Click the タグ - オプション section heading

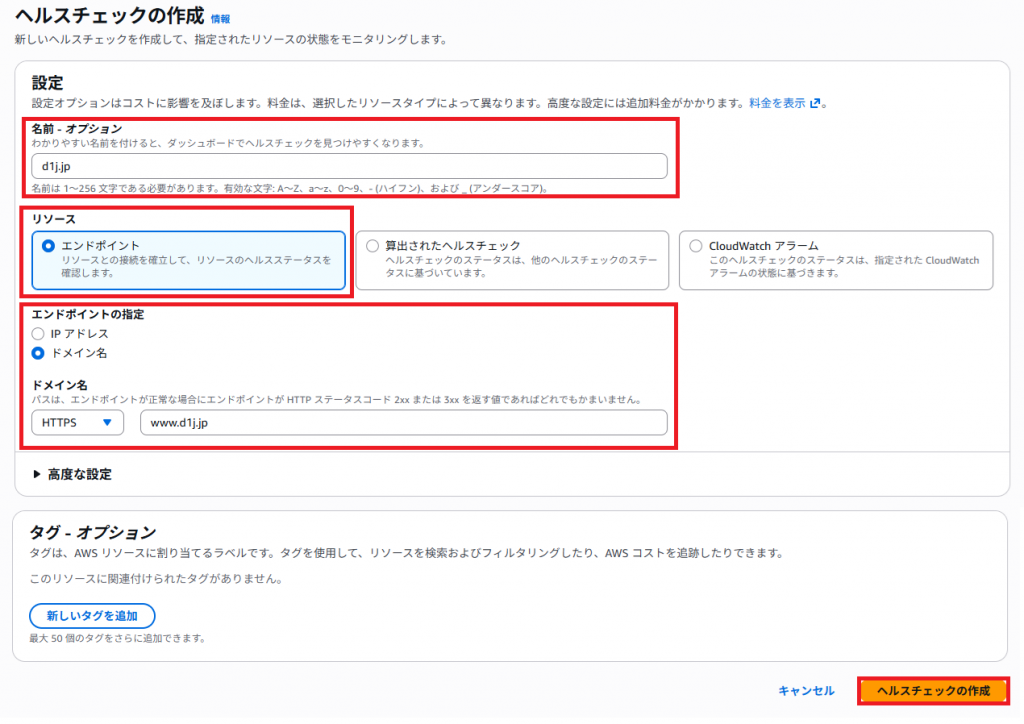pos(94,532)
